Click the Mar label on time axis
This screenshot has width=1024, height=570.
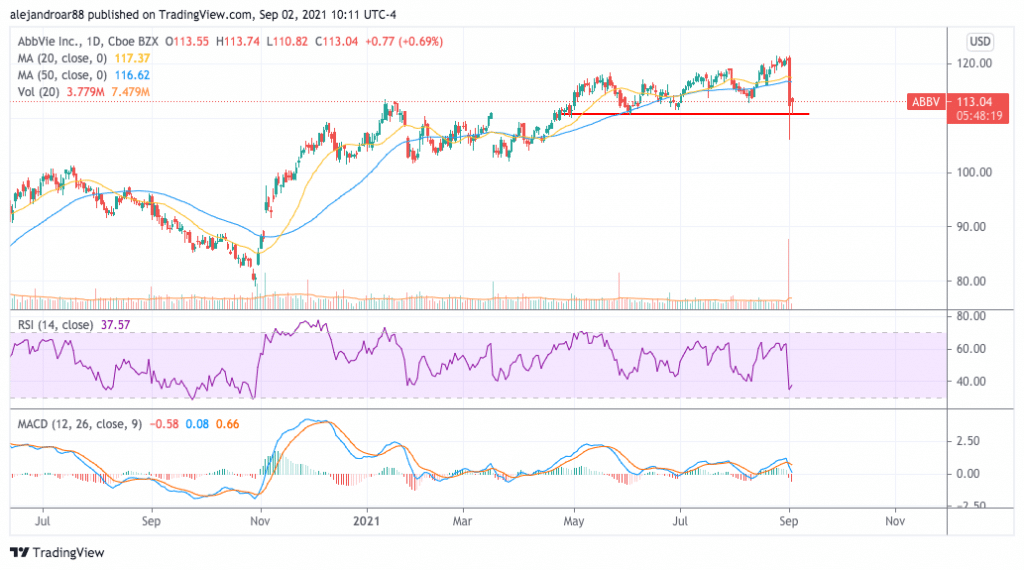[x=462, y=521]
